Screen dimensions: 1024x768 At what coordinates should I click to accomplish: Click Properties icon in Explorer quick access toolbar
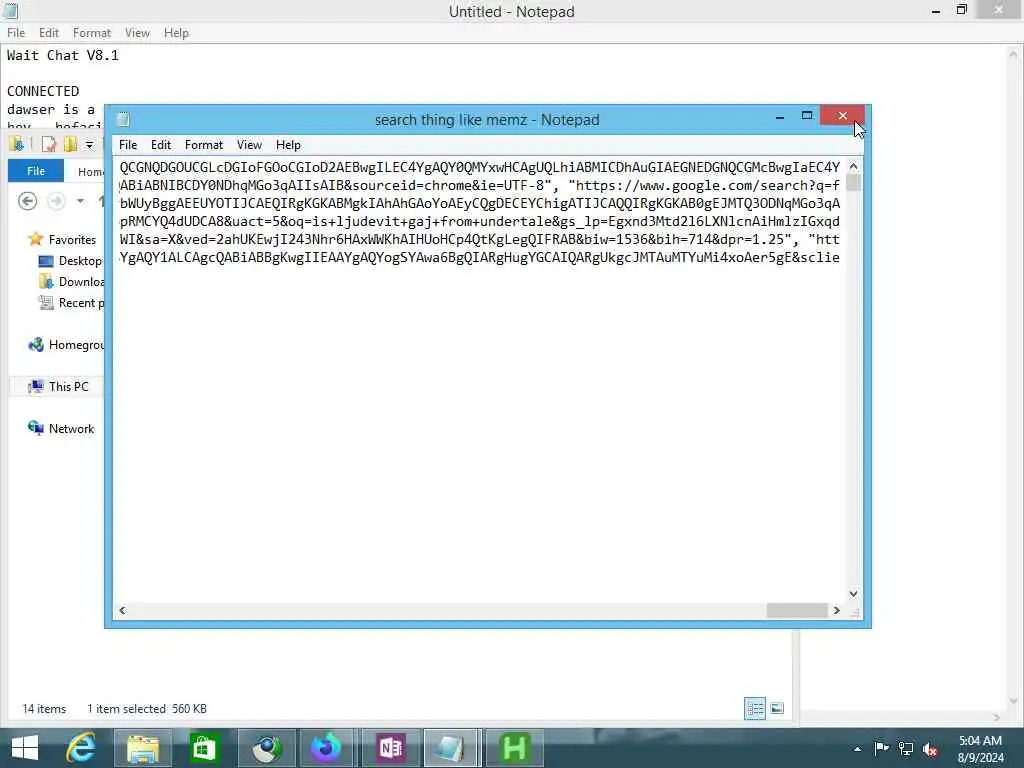48,144
